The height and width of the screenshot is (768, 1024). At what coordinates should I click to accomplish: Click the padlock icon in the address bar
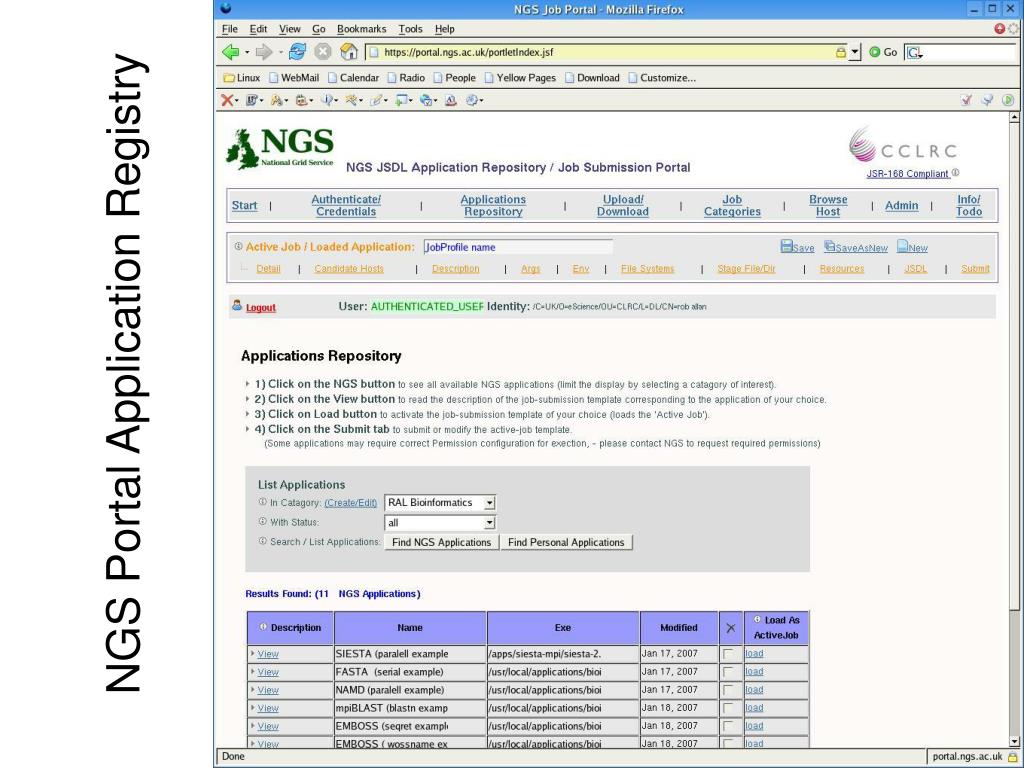click(840, 52)
